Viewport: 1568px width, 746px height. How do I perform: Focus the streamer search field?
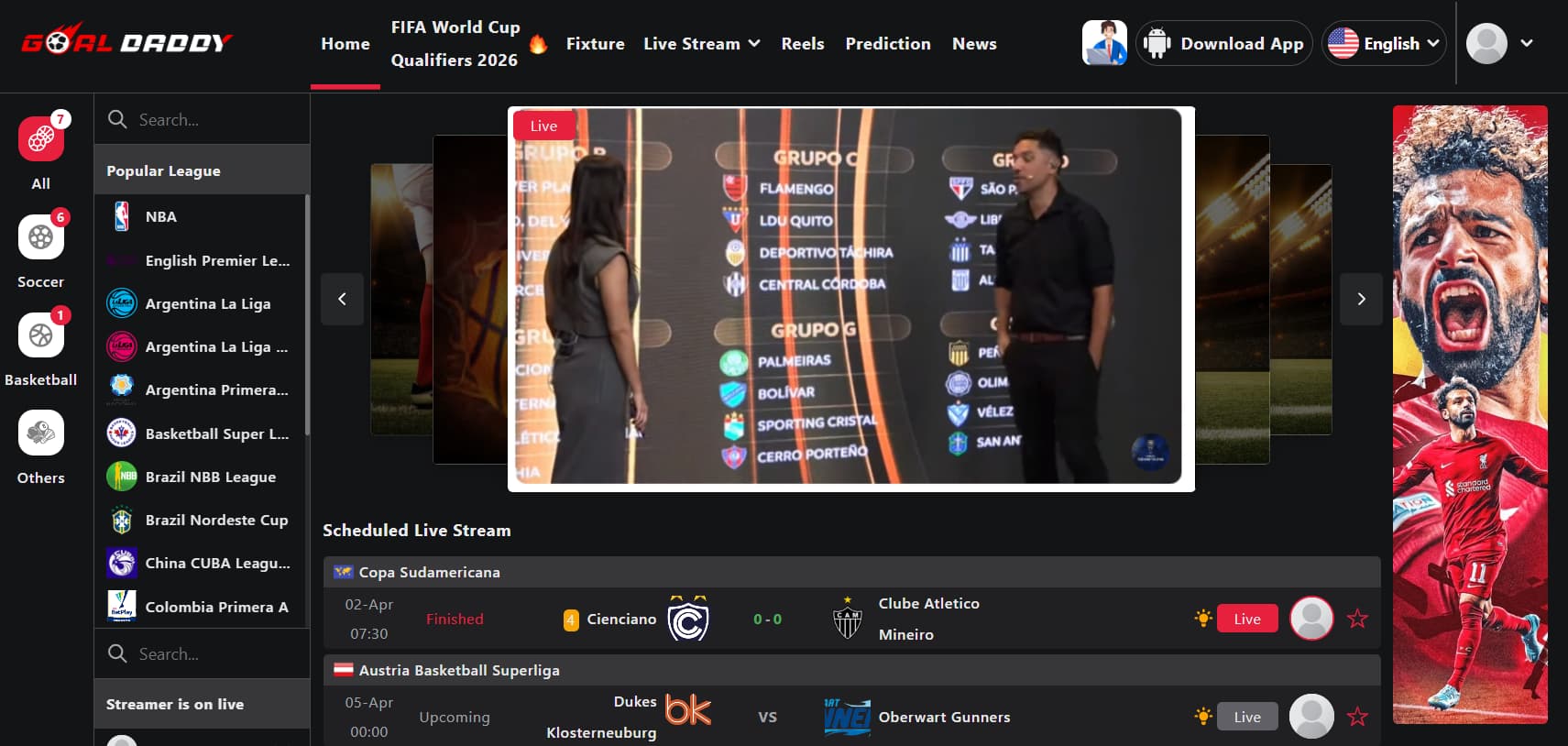[x=202, y=653]
